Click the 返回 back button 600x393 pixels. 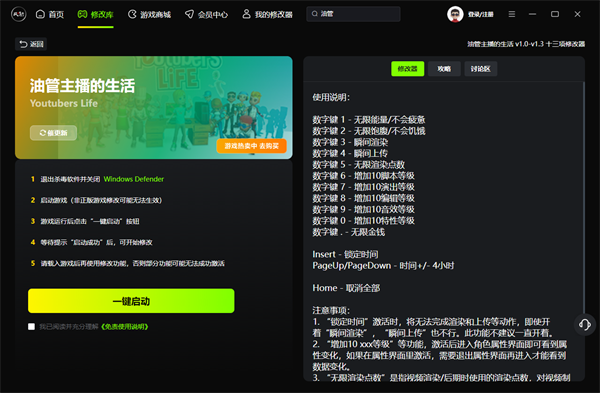point(31,44)
